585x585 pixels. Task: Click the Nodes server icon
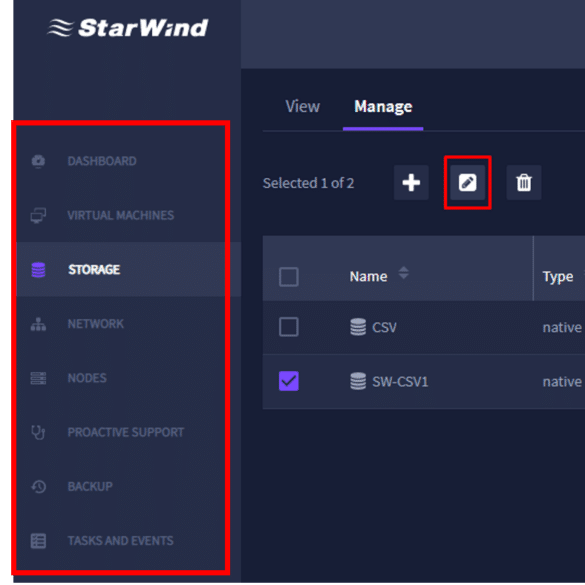pyautogui.click(x=38, y=378)
